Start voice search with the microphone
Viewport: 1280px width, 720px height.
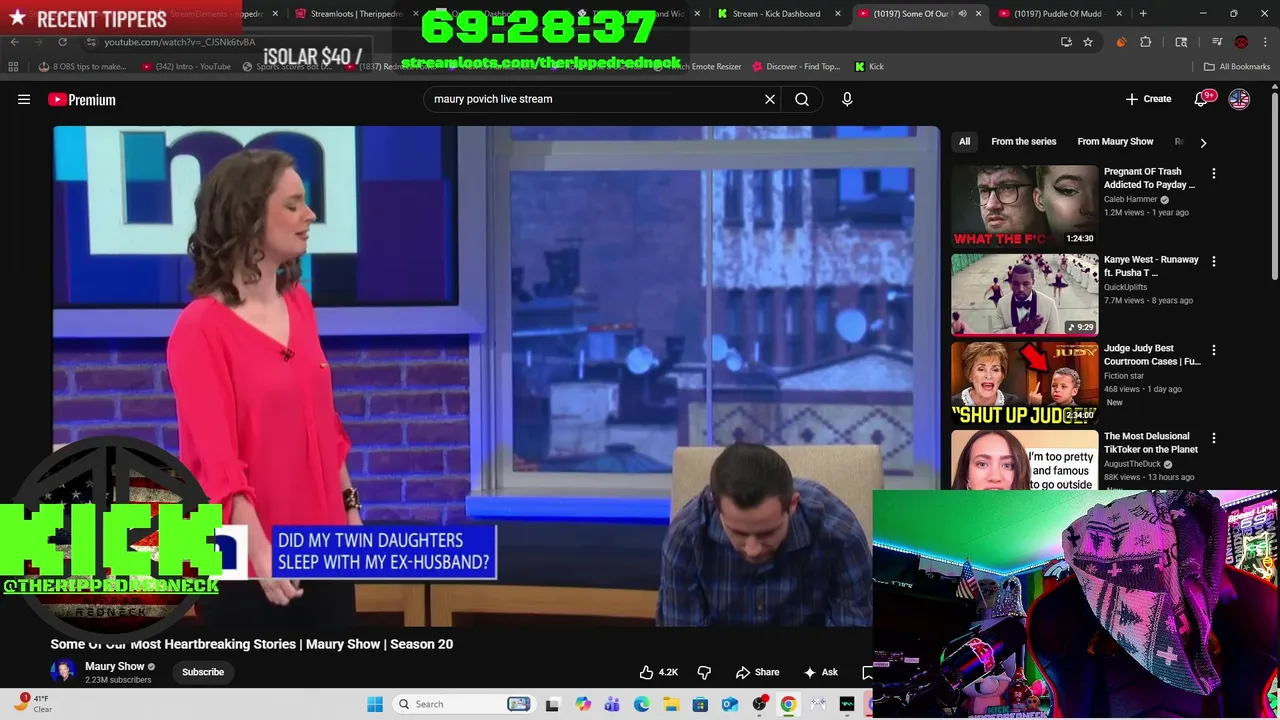(x=847, y=99)
